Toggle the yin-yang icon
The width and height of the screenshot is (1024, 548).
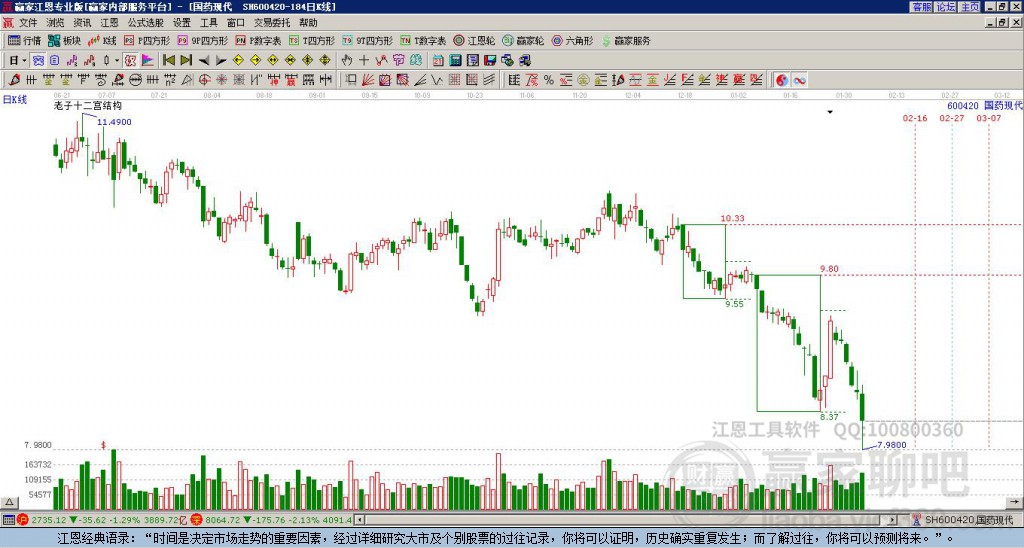(782, 80)
